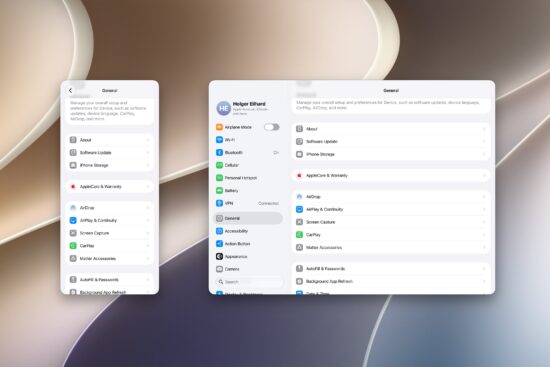Image resolution: width=550 pixels, height=367 pixels.
Task: Select the Wi-Fi label in the sidebar
Action: [230, 140]
